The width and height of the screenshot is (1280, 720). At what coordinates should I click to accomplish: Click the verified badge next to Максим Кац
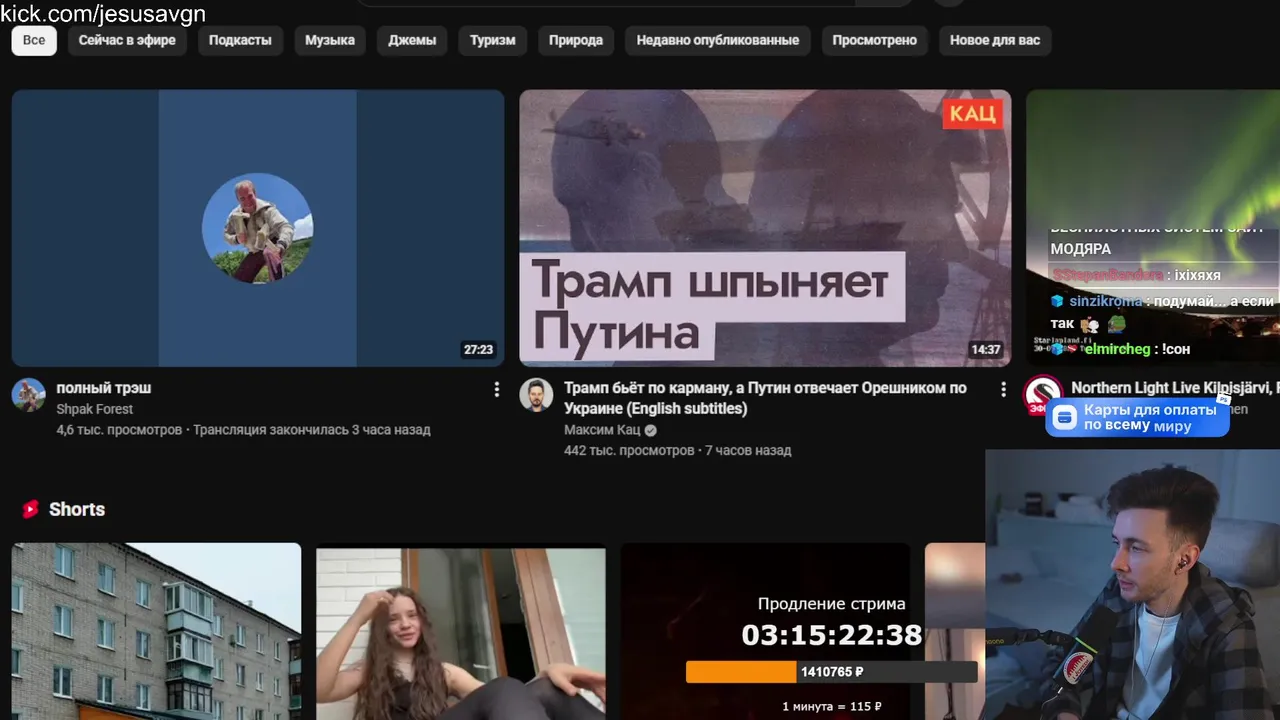tap(651, 430)
